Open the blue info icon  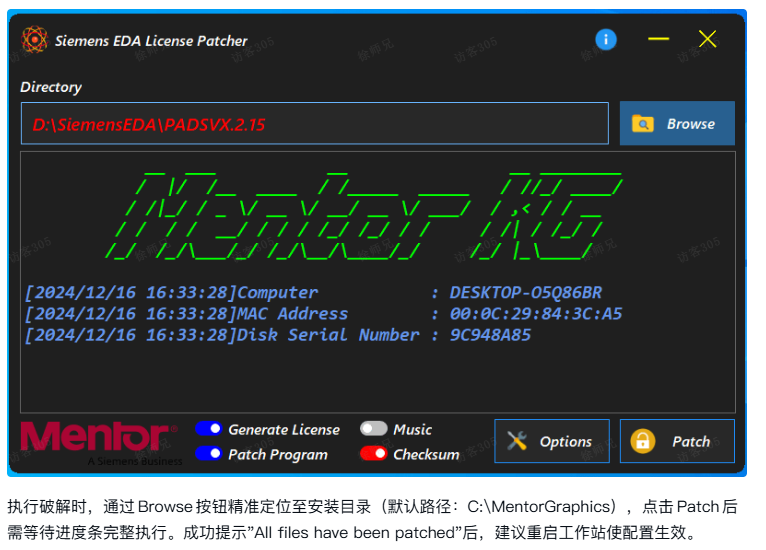pos(606,40)
